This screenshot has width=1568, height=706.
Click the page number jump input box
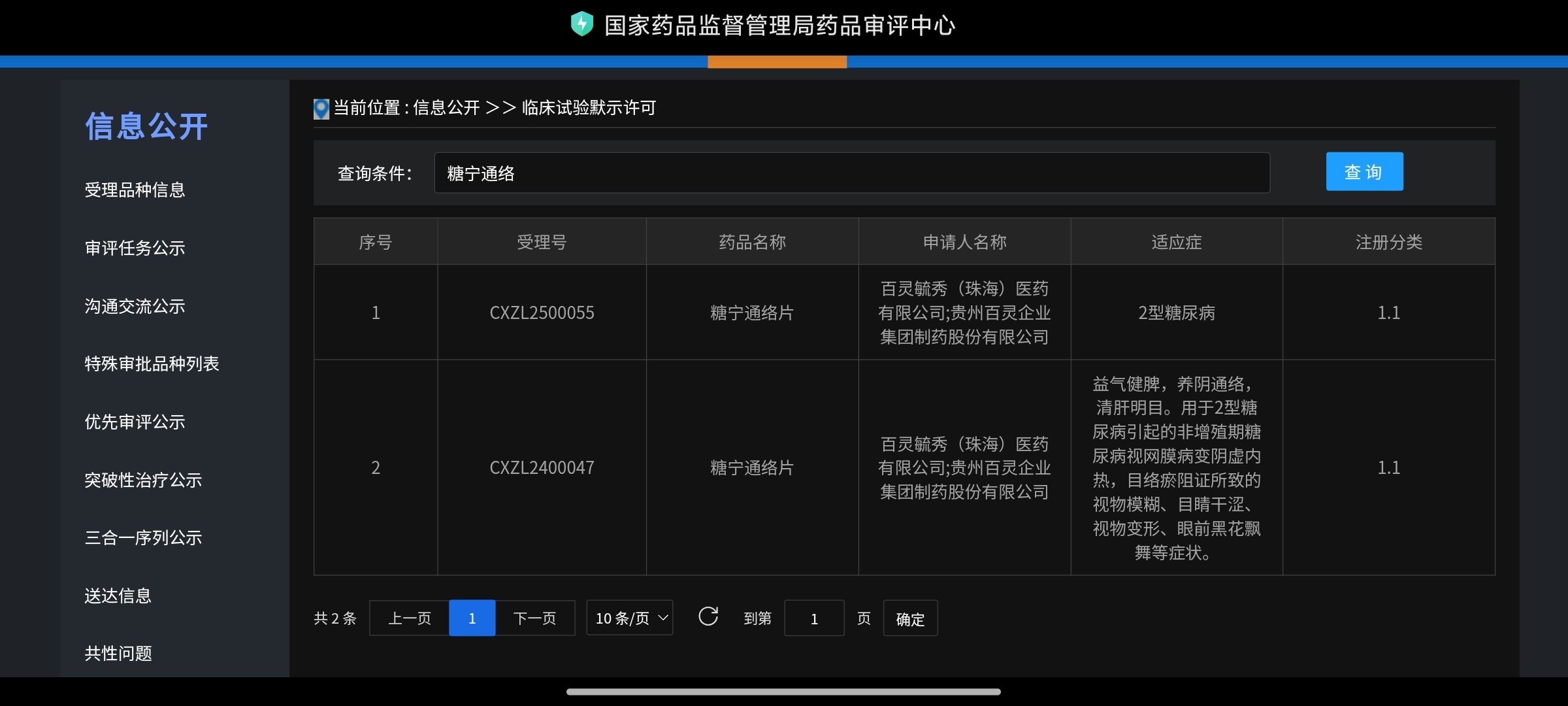[x=814, y=618]
